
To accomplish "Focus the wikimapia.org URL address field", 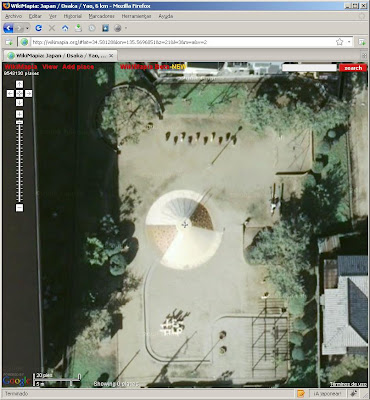I will (x=182, y=42).
